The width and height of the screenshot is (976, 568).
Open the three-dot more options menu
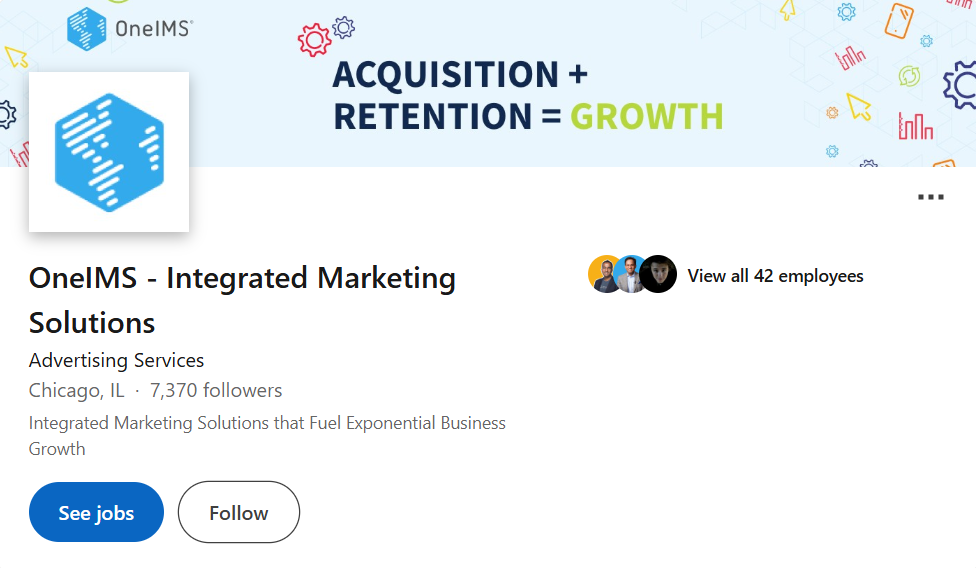point(930,197)
